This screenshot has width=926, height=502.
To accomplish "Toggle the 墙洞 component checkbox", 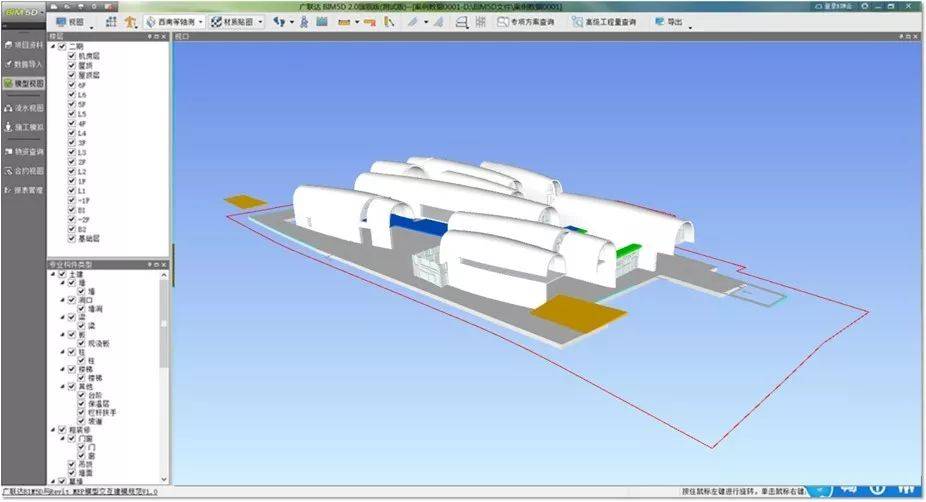I will 81,309.
